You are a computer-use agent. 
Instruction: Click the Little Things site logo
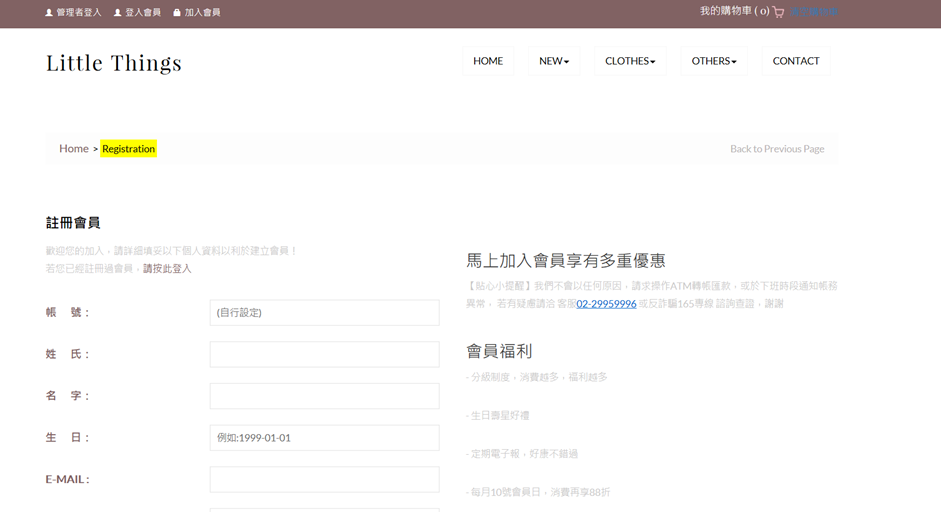(x=114, y=63)
